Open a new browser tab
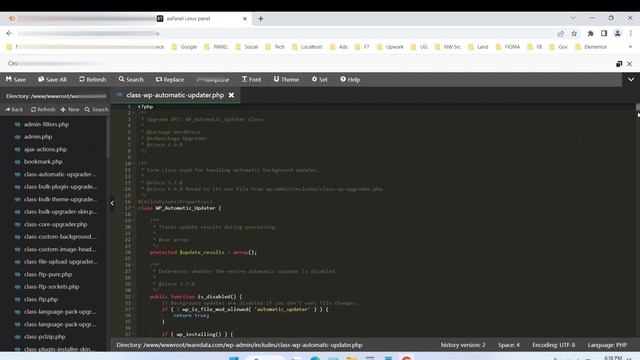The image size is (640, 360). coord(260,19)
